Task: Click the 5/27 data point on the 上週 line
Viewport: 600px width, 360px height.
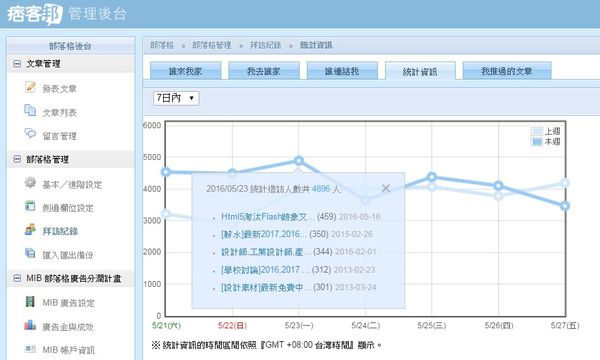Action: (565, 183)
